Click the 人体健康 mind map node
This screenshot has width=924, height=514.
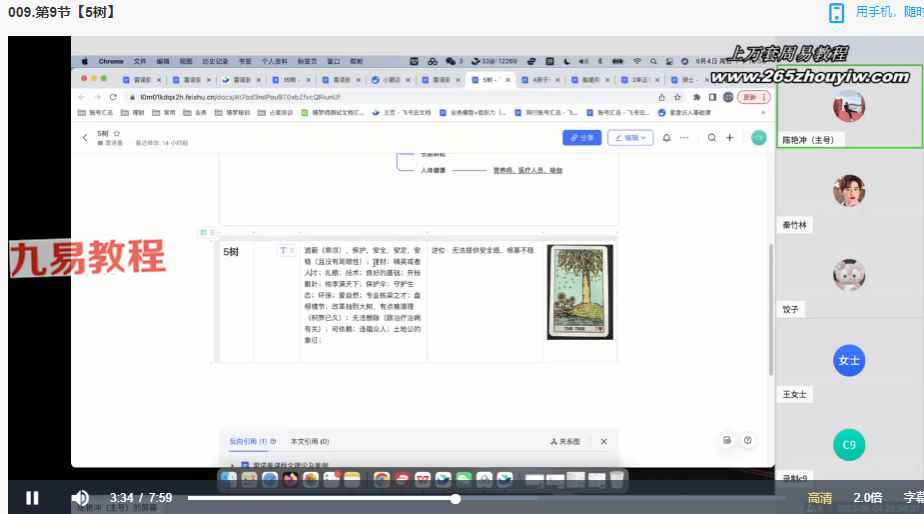point(433,170)
